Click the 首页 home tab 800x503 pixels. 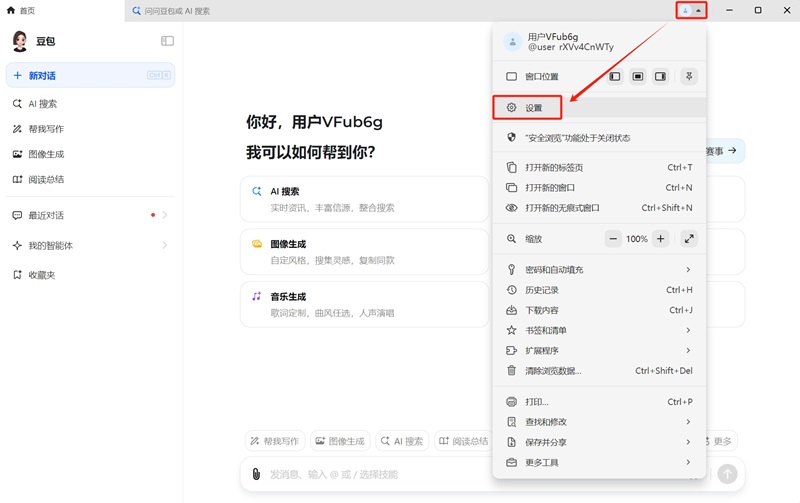pyautogui.click(x=21, y=10)
